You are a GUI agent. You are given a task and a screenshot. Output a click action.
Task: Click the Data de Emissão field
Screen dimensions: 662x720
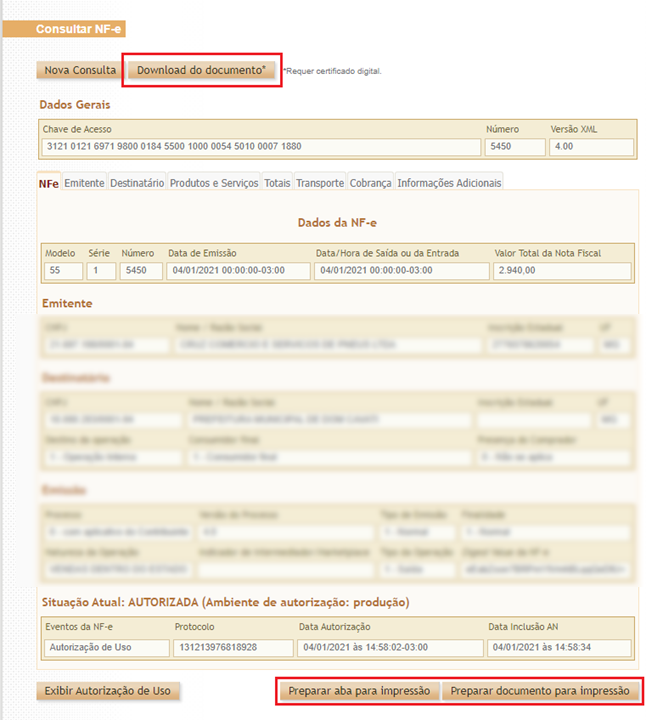[238, 271]
